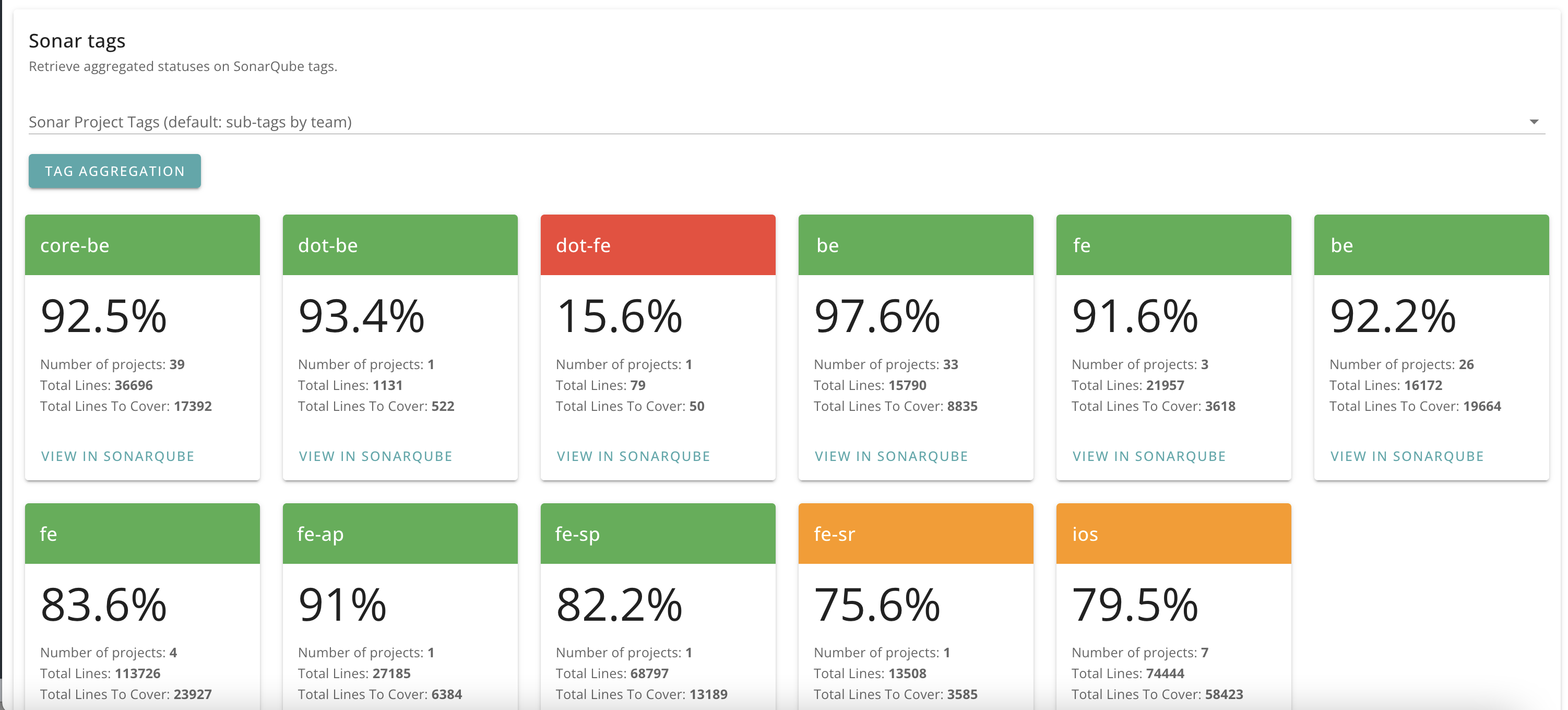Click the 'Retrieve aggregated statuses on SonarQube tags.' subtitle
The image size is (1568, 710).
[183, 66]
